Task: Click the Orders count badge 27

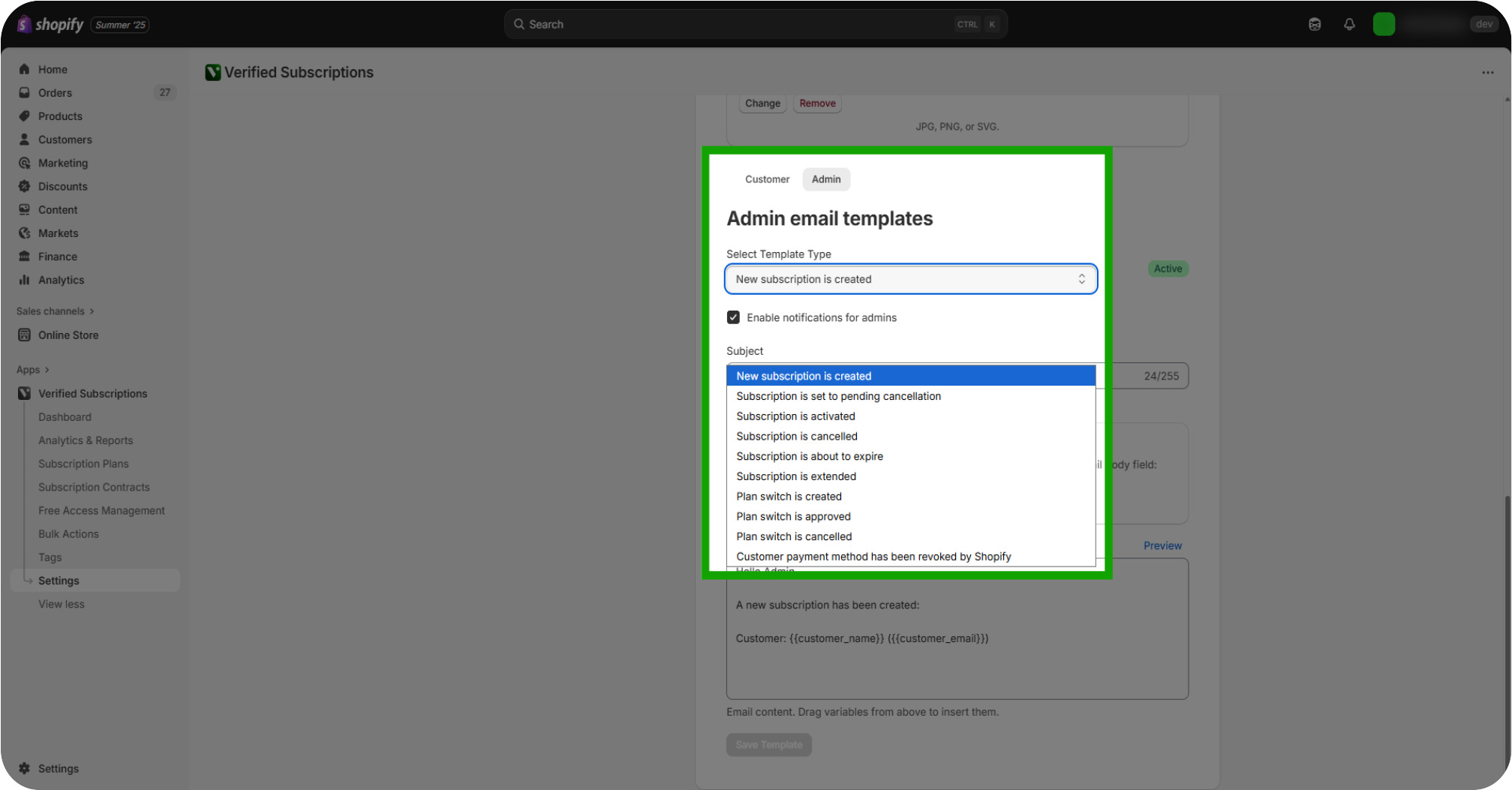Action: [x=164, y=92]
